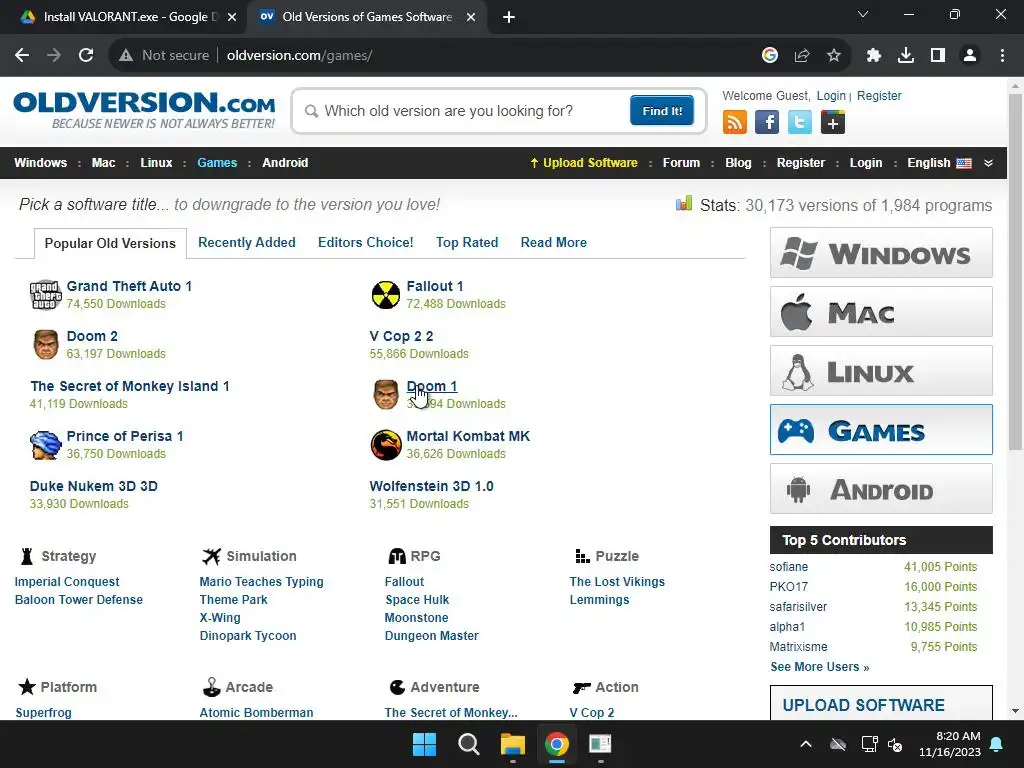This screenshot has height=768, width=1024.
Task: Open the Forum nav link
Action: click(681, 163)
